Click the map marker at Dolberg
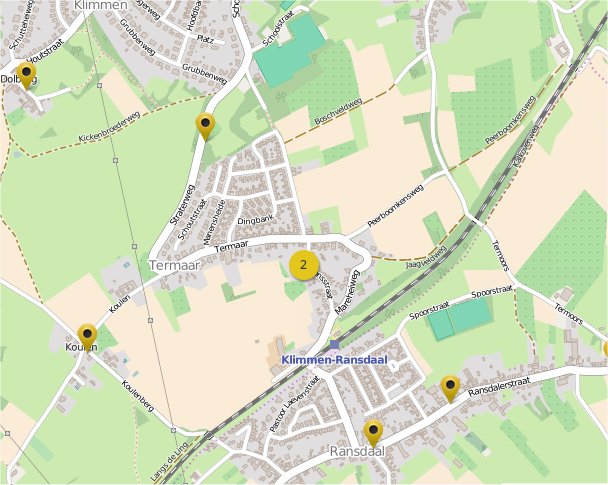 tap(26, 76)
